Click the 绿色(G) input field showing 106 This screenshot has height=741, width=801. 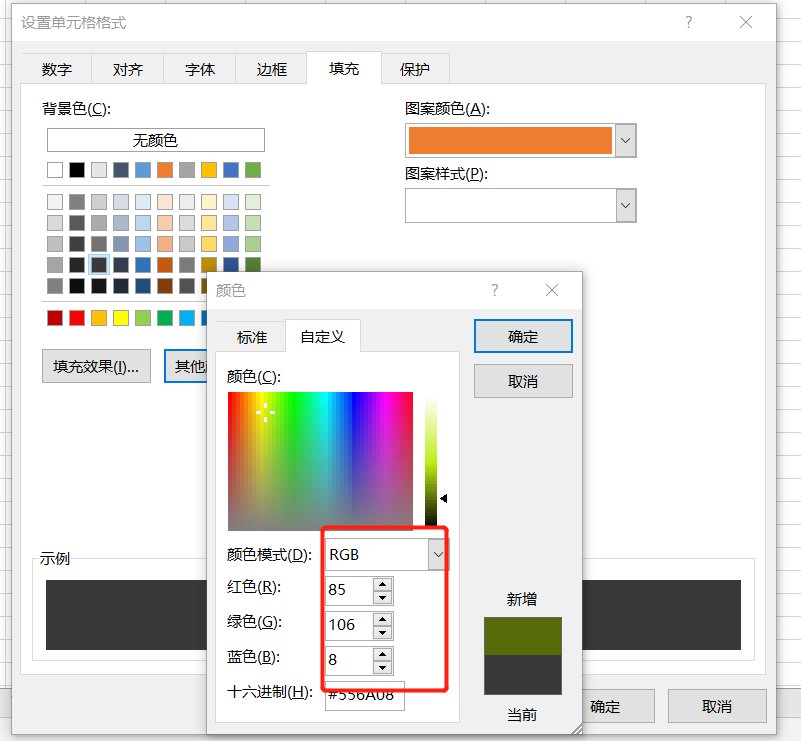tap(349, 625)
